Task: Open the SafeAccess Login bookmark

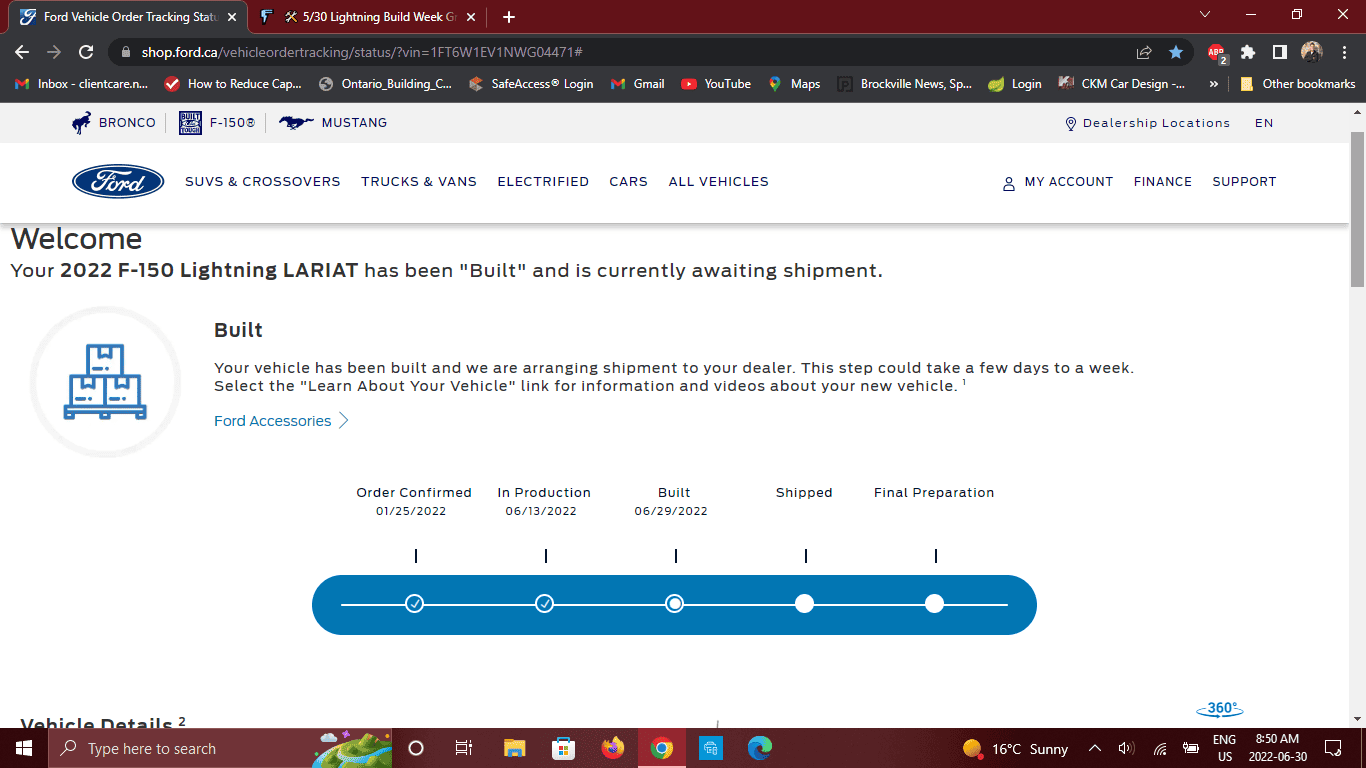Action: click(x=531, y=84)
